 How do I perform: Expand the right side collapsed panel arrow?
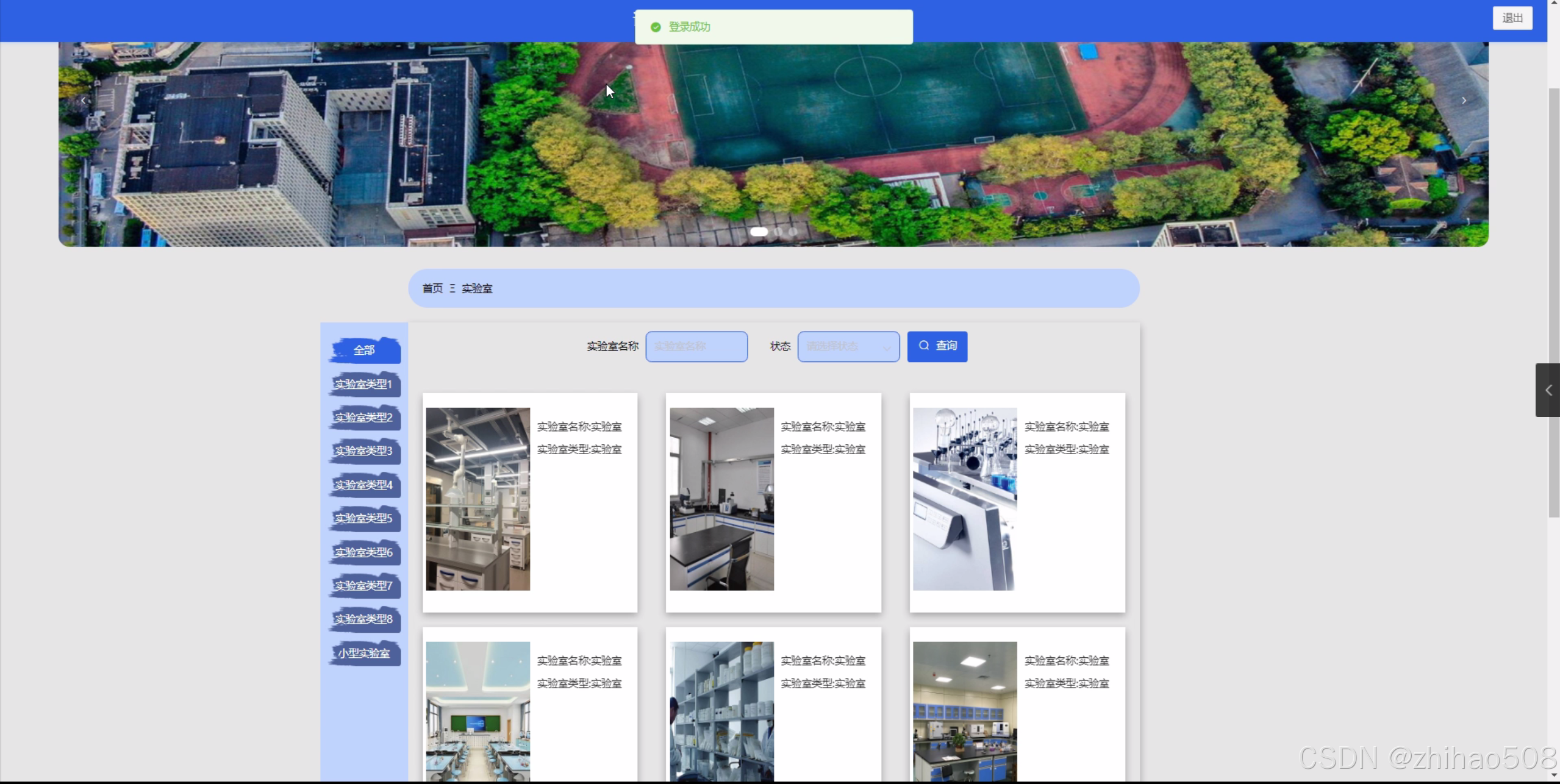[1548, 390]
